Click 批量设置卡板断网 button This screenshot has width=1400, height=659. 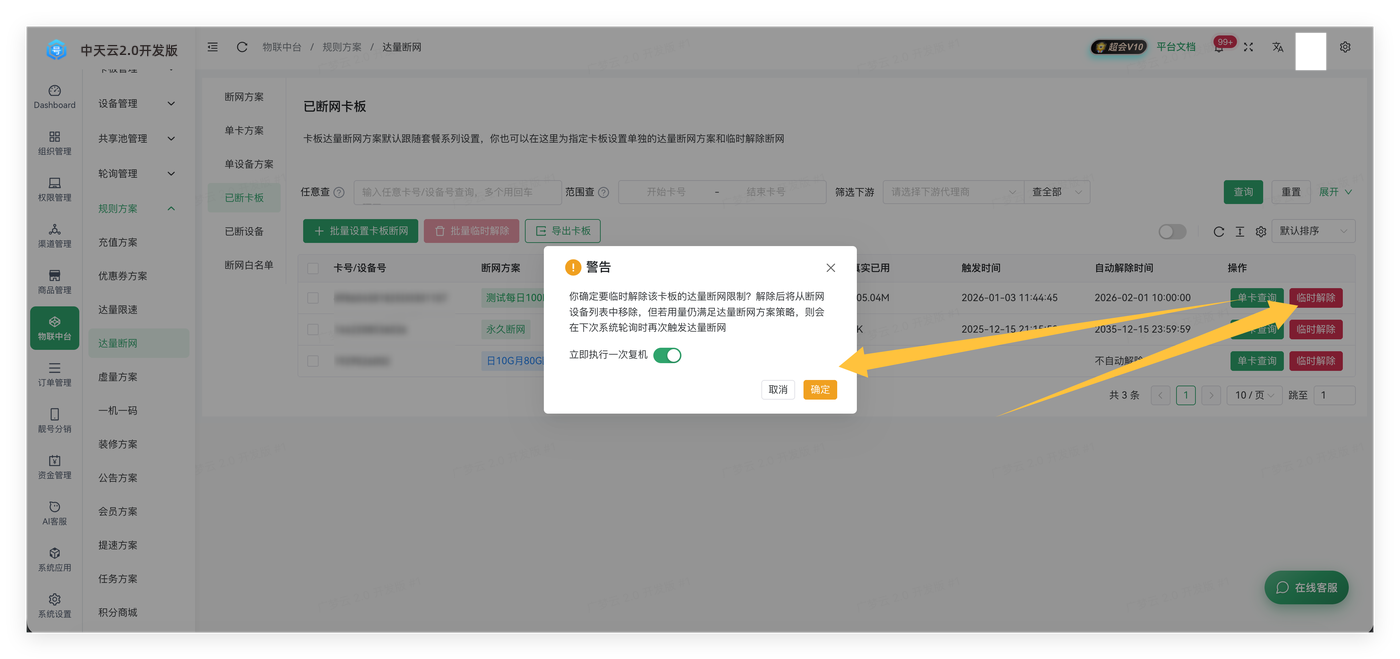point(360,231)
